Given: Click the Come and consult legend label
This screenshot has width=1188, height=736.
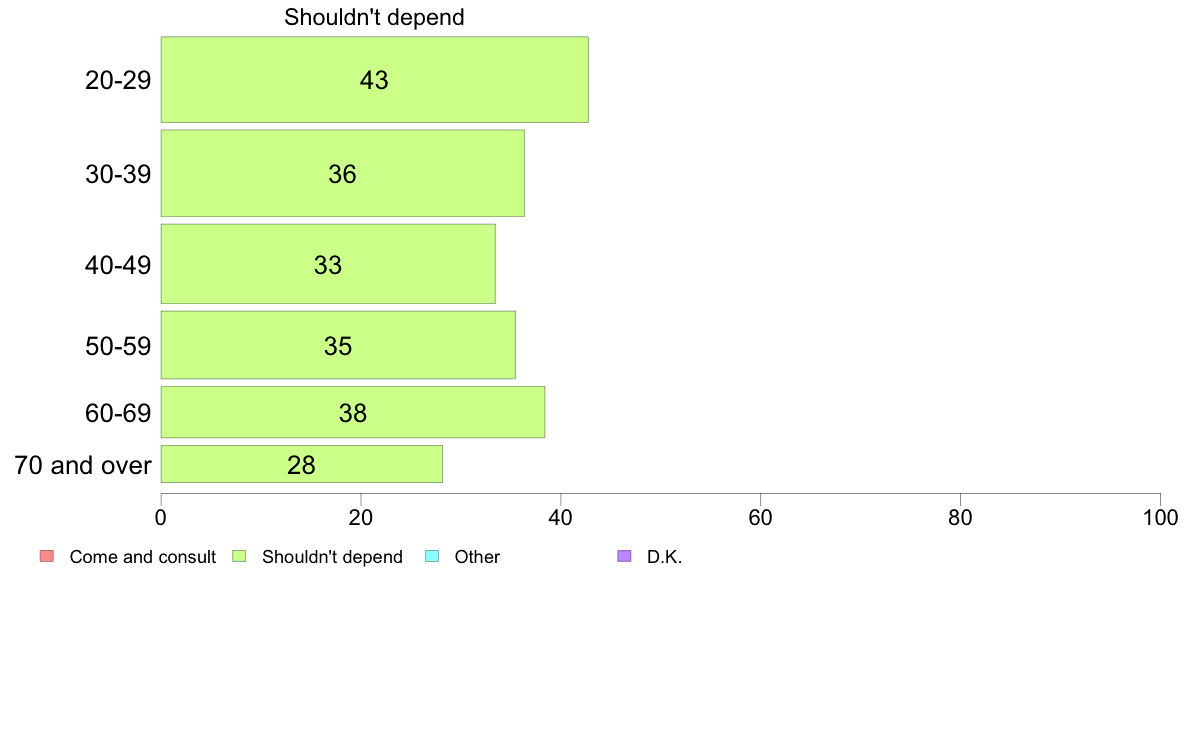Looking at the screenshot, I should [x=142, y=557].
